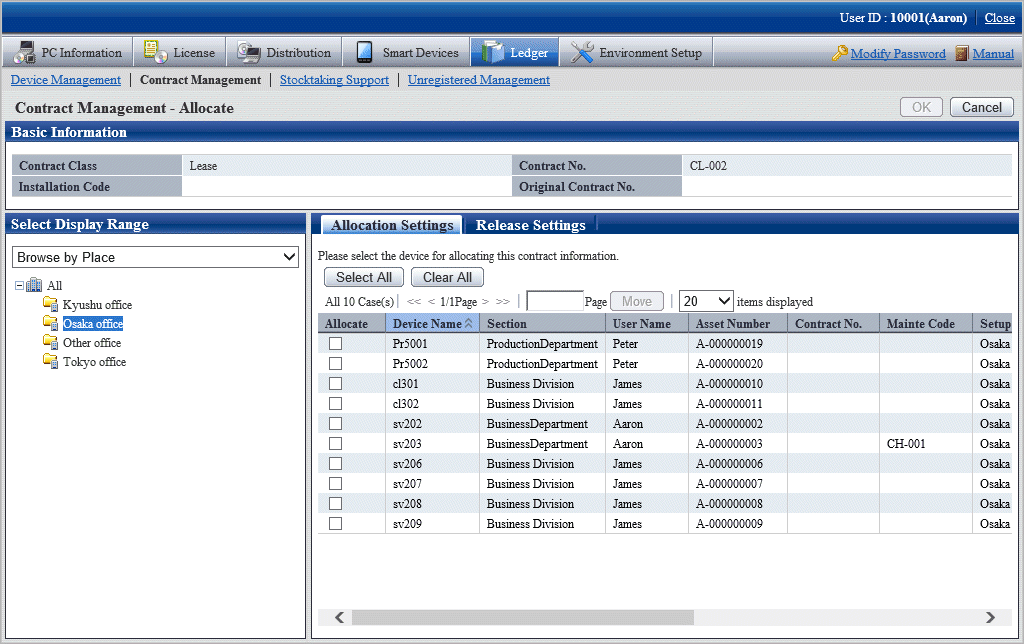Open the Stocktaking Support menu
The width and height of the screenshot is (1024, 644).
[x=334, y=80]
